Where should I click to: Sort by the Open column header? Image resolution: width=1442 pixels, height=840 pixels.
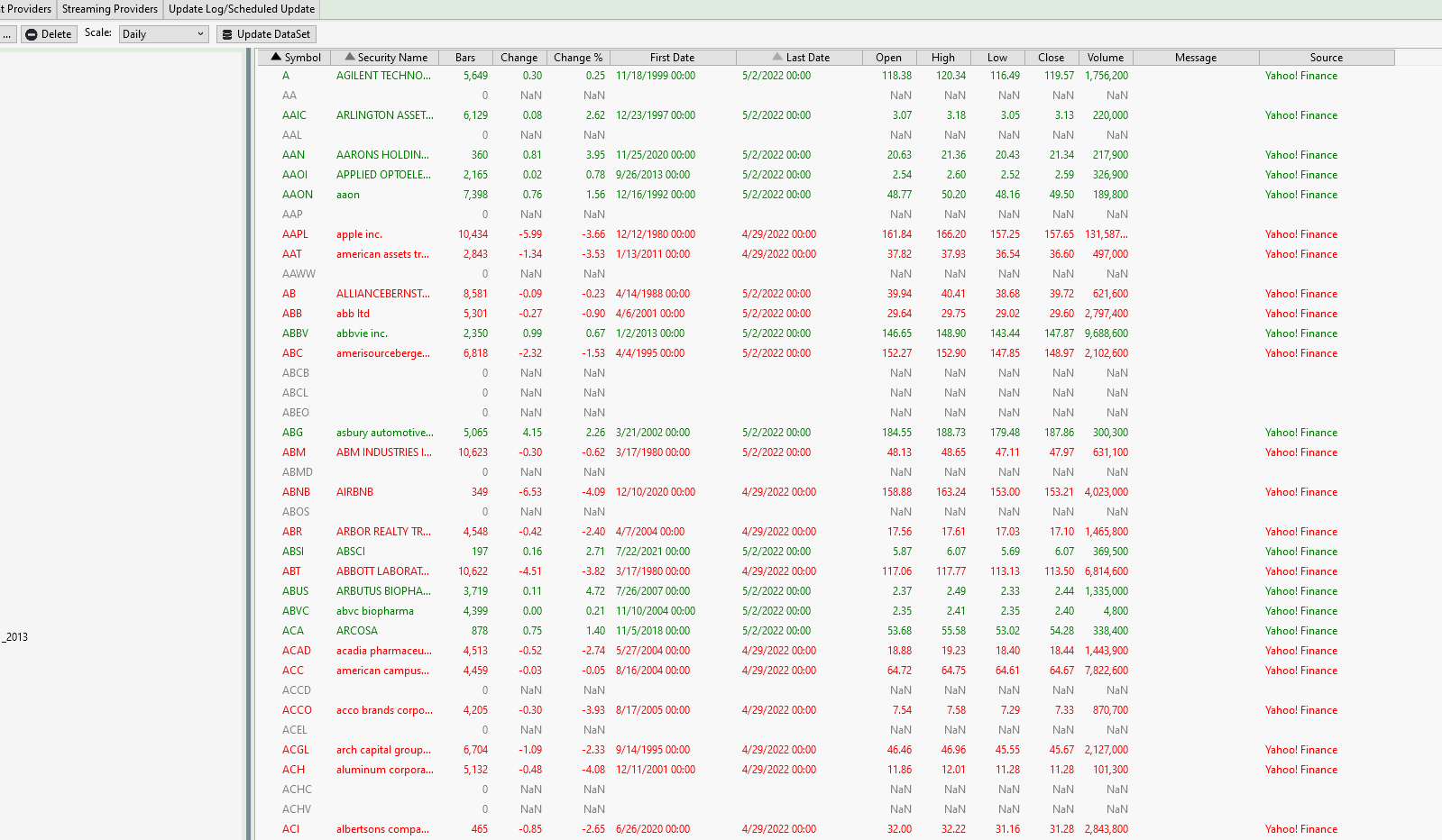click(x=889, y=58)
